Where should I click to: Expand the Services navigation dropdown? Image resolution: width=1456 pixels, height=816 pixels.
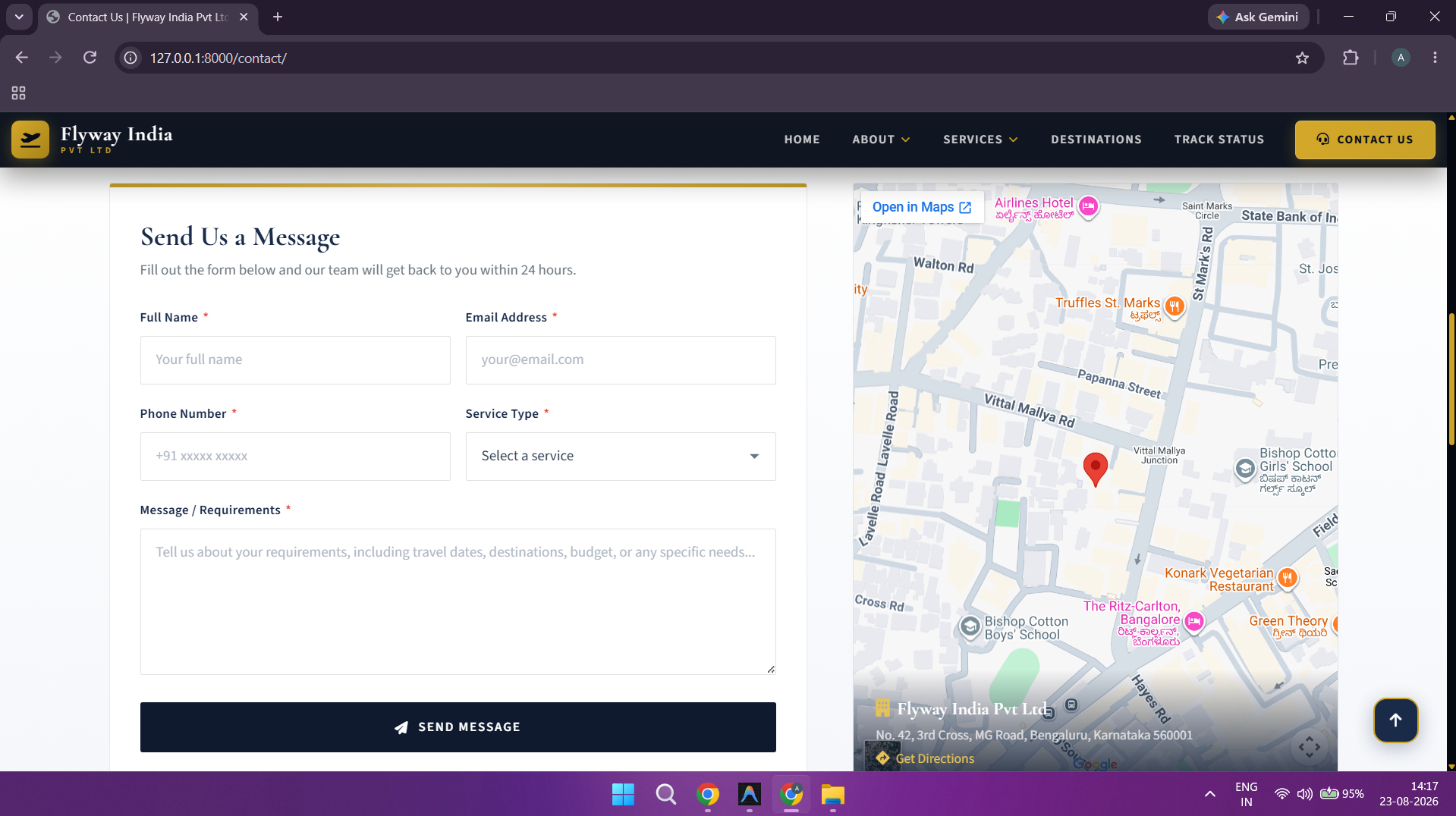click(980, 140)
